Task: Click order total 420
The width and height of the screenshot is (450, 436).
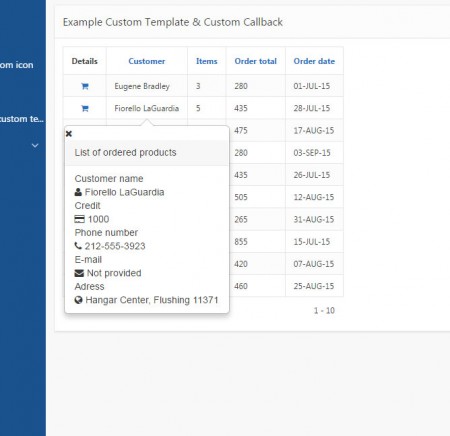Action: click(x=241, y=264)
